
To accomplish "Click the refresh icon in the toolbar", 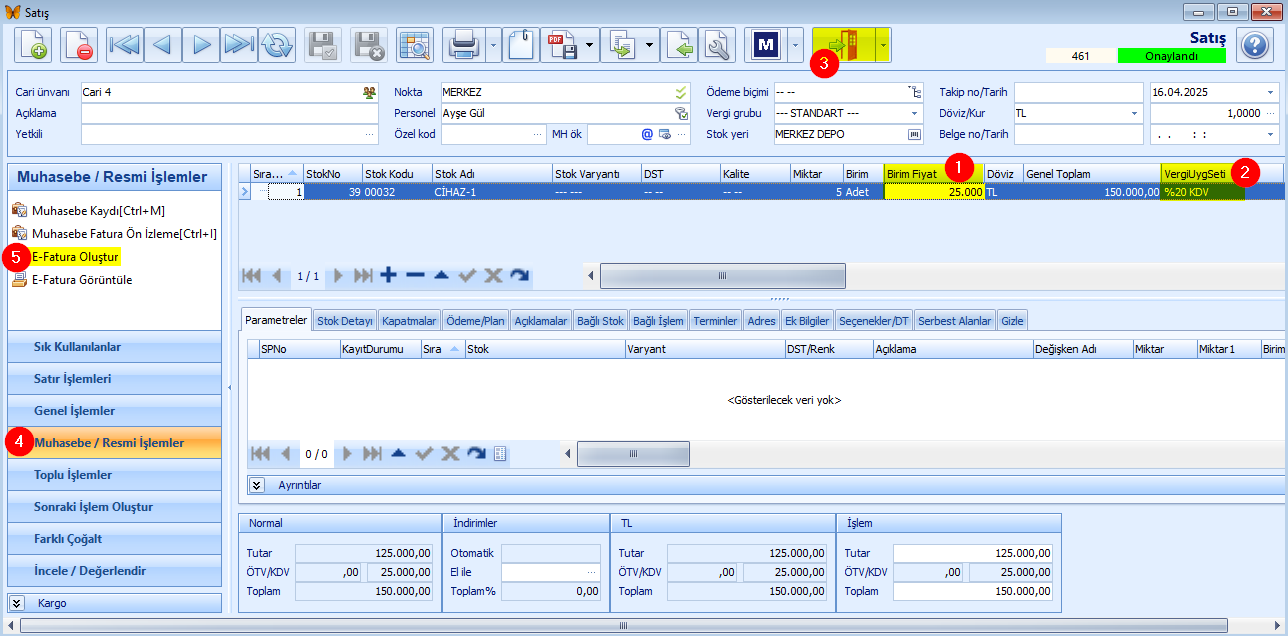I will pyautogui.click(x=277, y=45).
